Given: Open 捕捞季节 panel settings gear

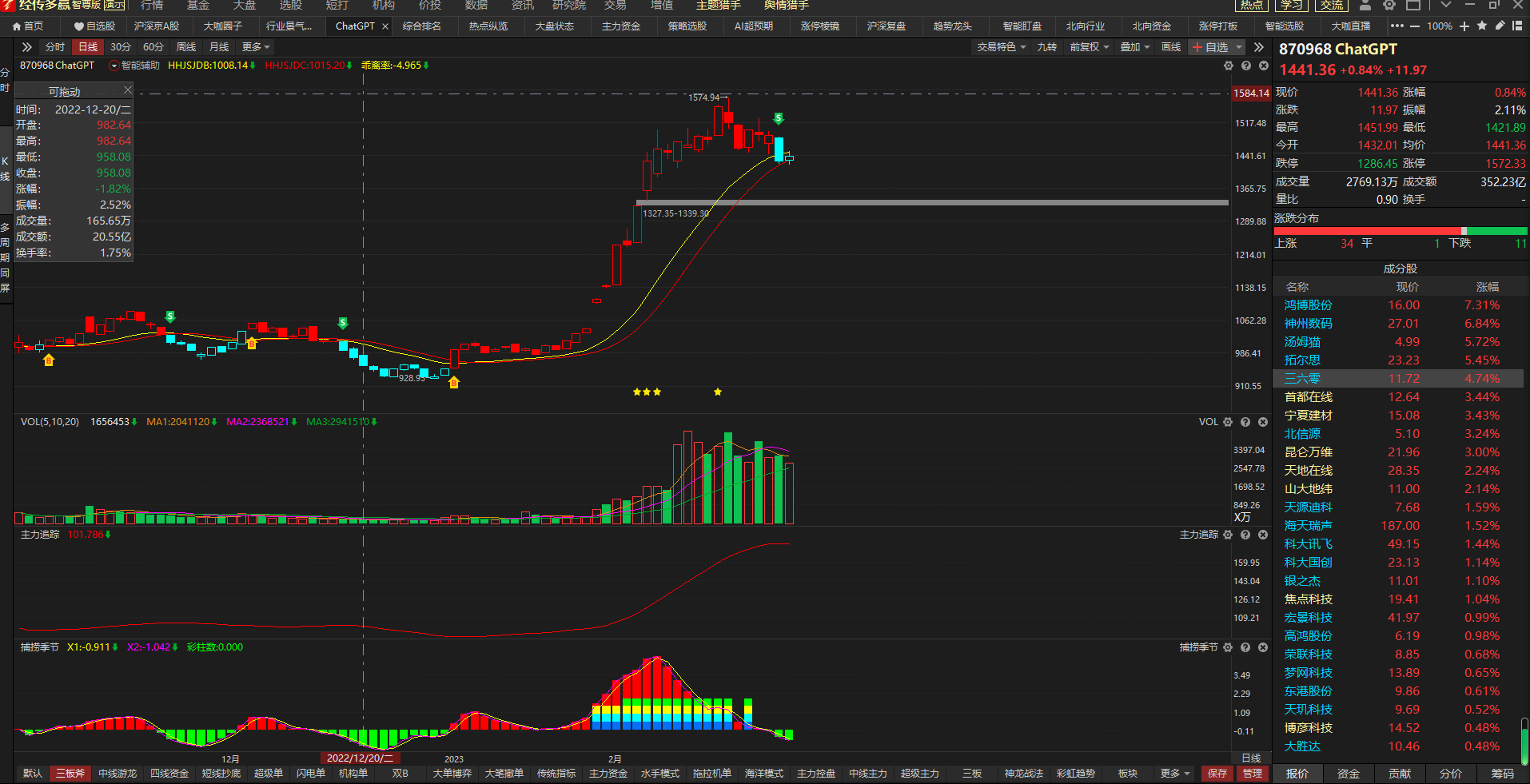Looking at the screenshot, I should 1228,647.
